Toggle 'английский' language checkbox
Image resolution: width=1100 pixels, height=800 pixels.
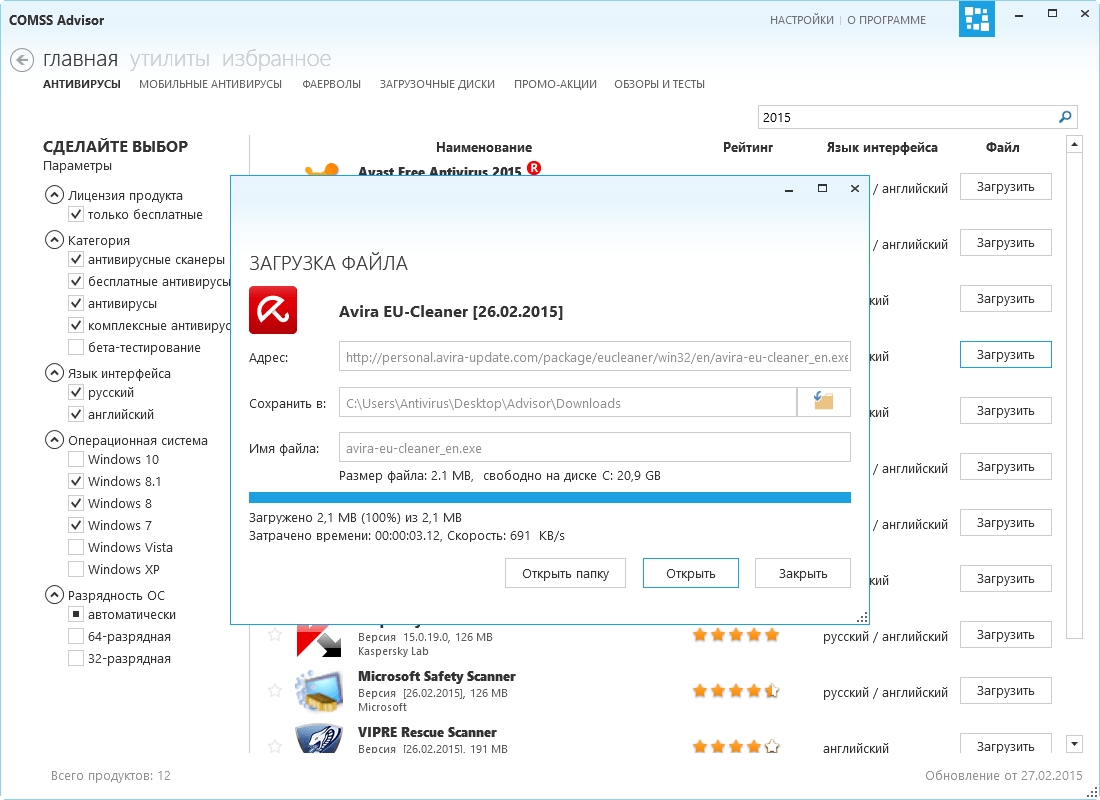tap(76, 414)
